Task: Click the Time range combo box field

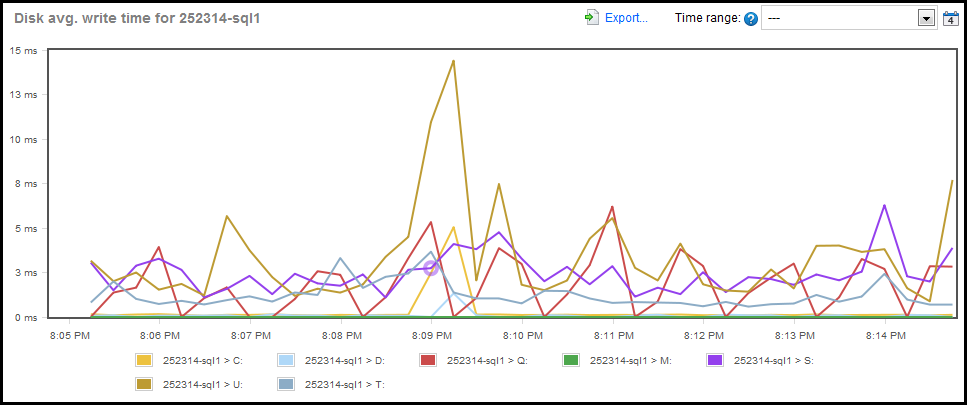Action: click(x=839, y=18)
